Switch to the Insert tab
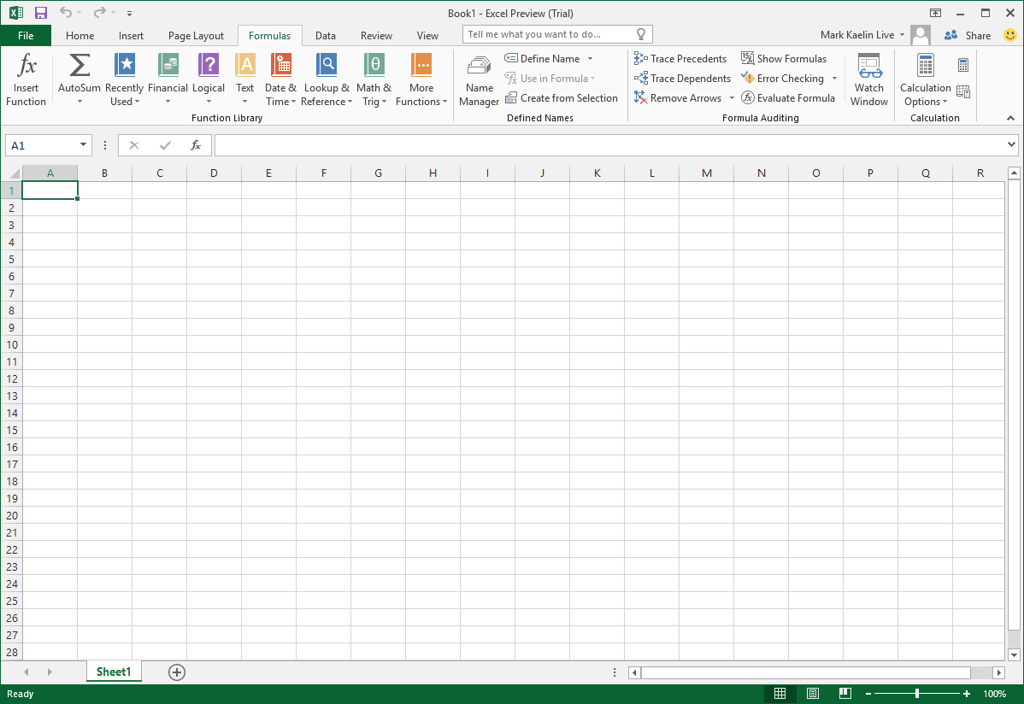 coord(131,35)
